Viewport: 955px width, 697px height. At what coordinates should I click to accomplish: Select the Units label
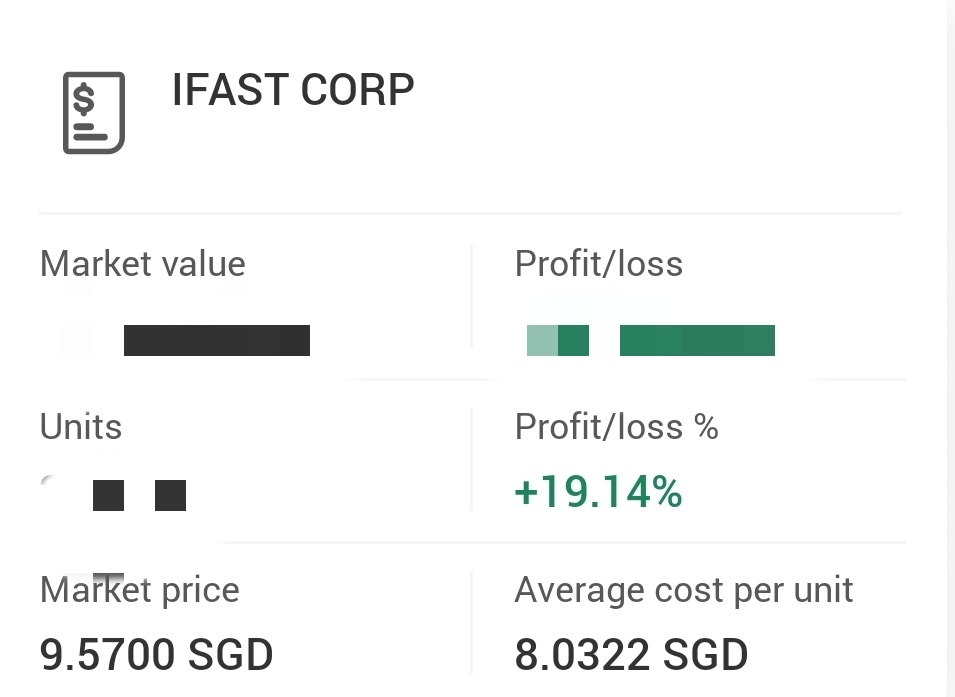pos(81,426)
